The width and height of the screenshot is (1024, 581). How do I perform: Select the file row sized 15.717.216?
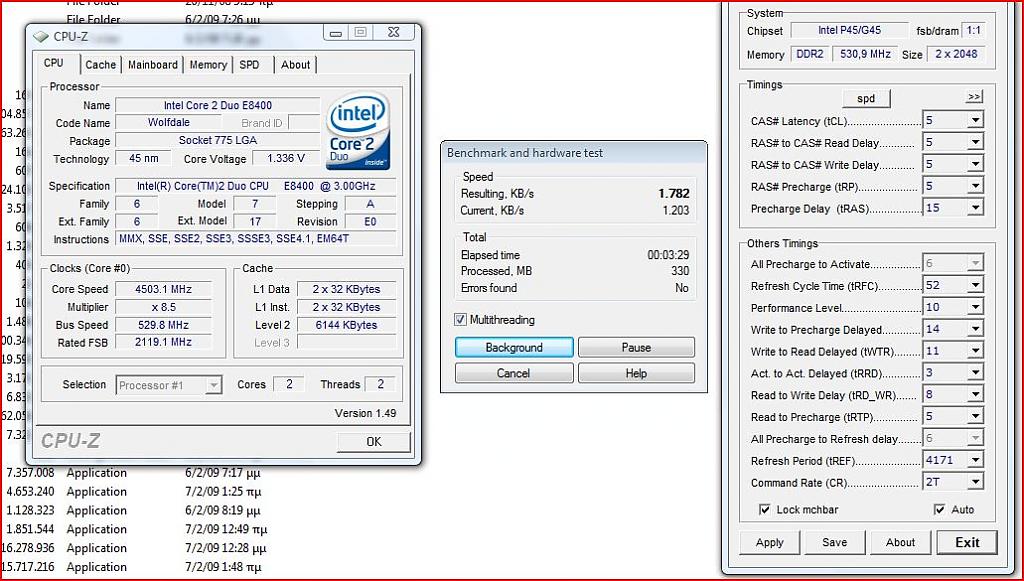[x=134, y=567]
